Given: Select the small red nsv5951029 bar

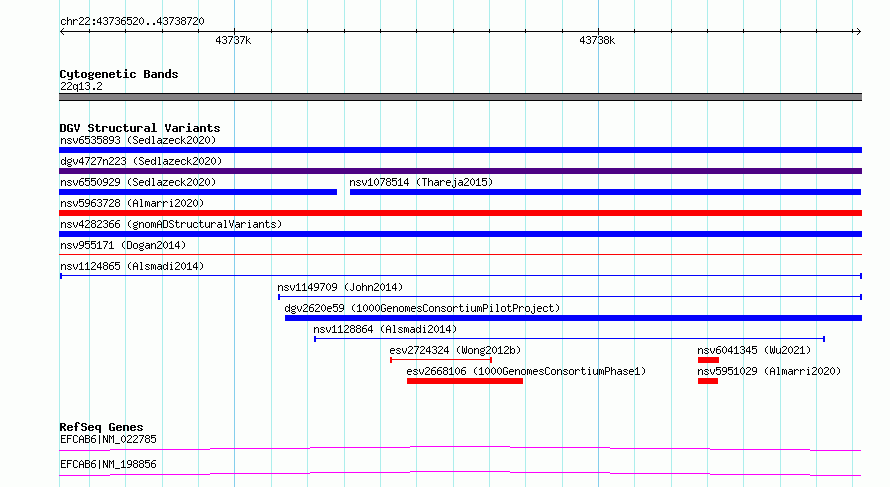Looking at the screenshot, I should tap(708, 381).
